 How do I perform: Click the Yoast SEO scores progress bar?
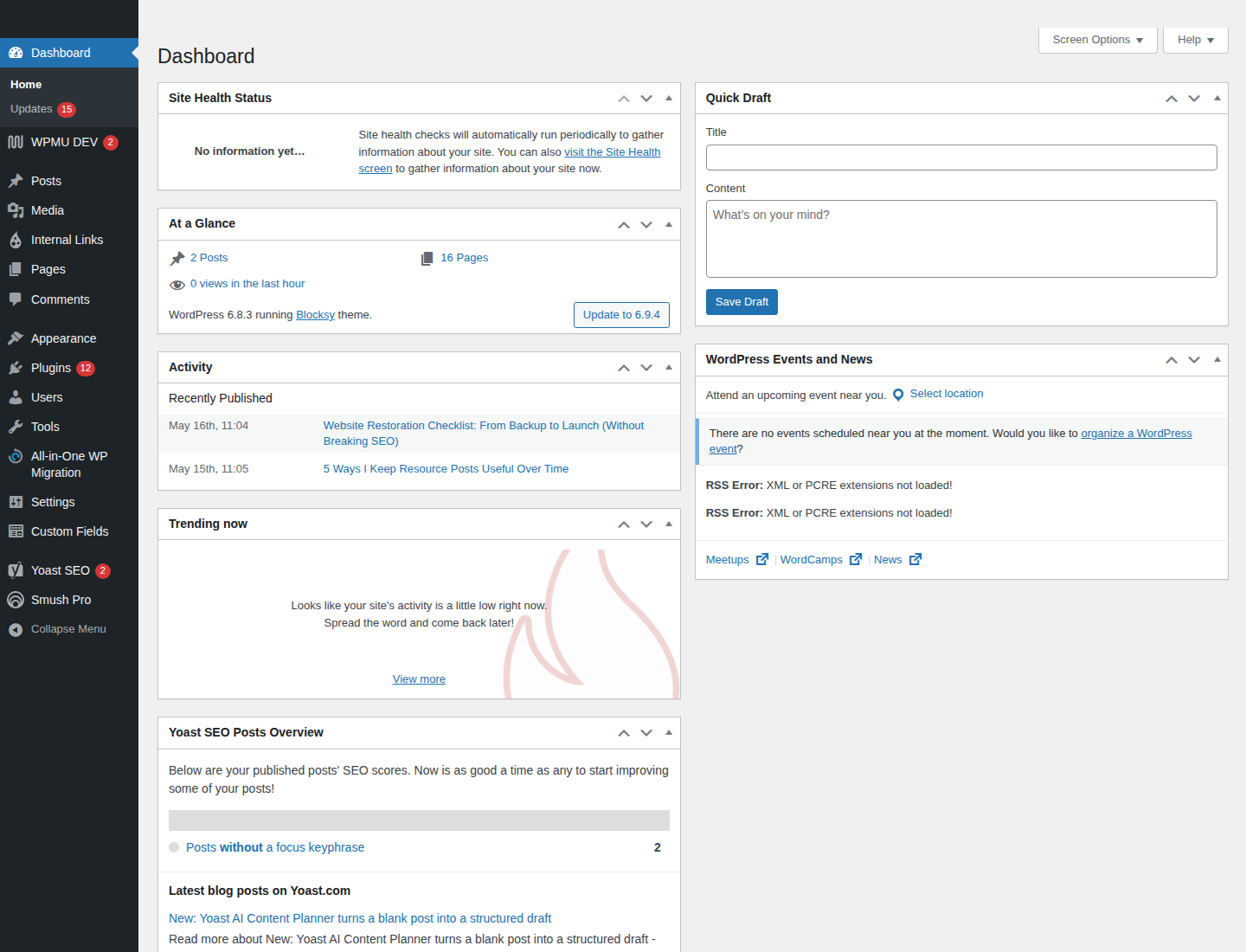pos(419,820)
